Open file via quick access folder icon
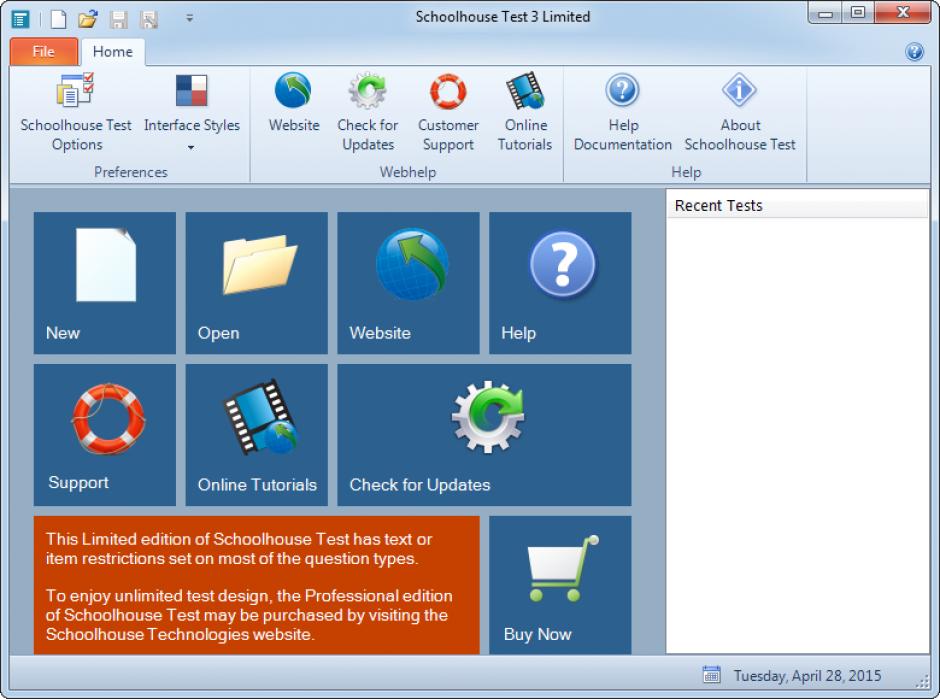The width and height of the screenshot is (940, 699). click(x=88, y=19)
